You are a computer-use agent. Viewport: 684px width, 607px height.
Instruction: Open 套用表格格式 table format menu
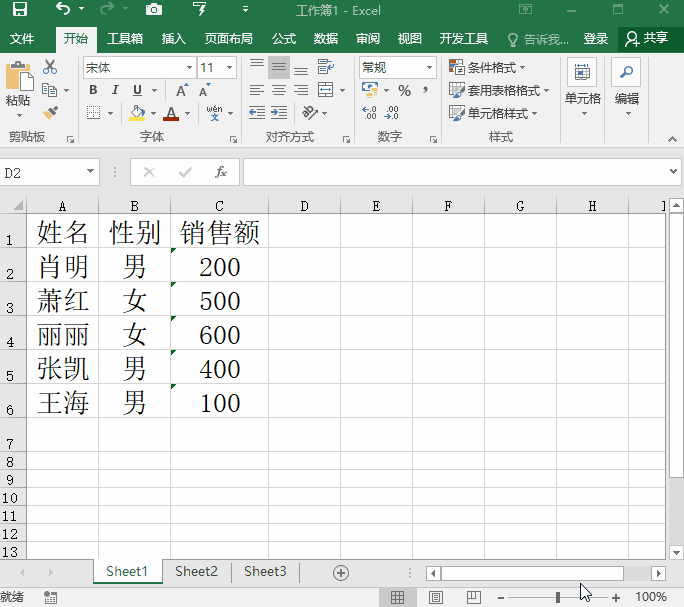coord(499,90)
